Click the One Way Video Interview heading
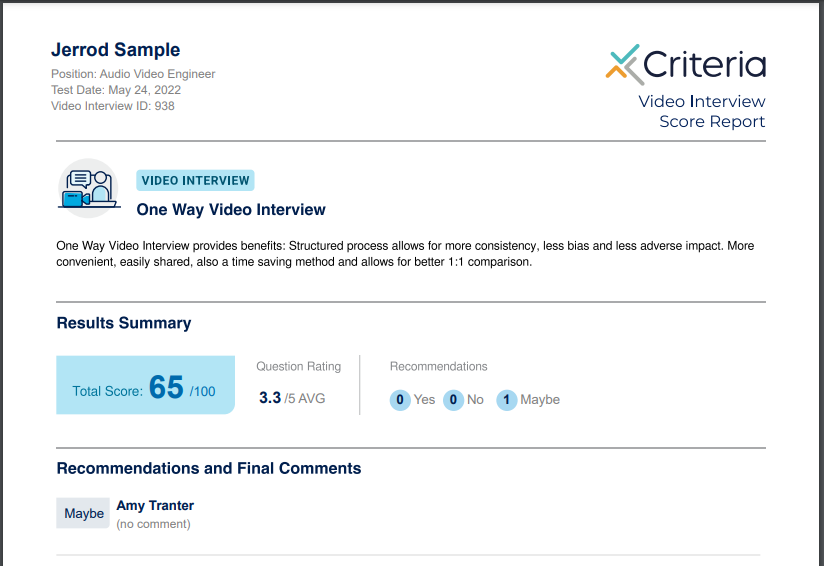The height and width of the screenshot is (566, 824). [x=231, y=210]
